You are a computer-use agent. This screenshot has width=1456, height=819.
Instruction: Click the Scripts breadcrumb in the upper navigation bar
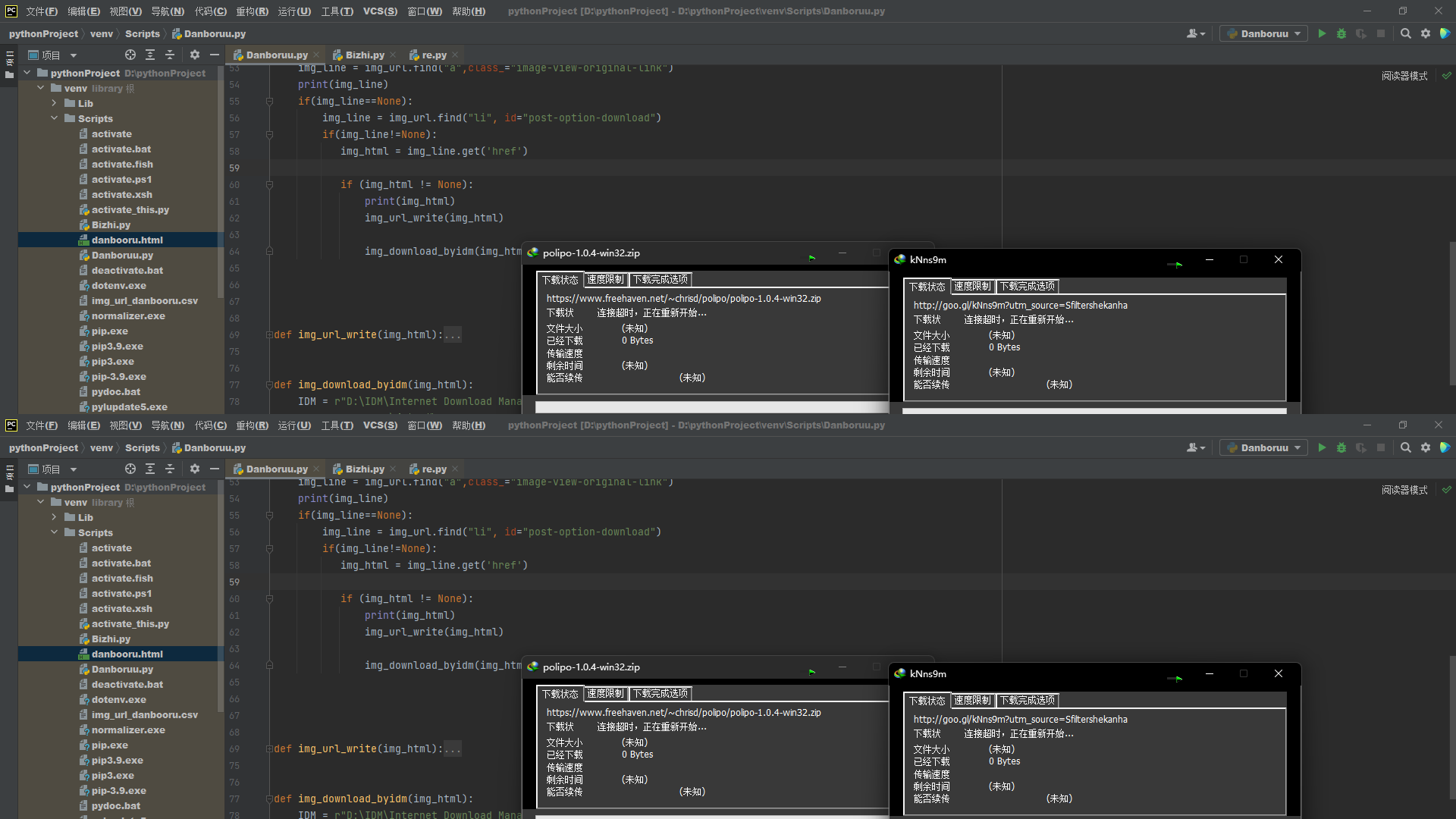(142, 33)
